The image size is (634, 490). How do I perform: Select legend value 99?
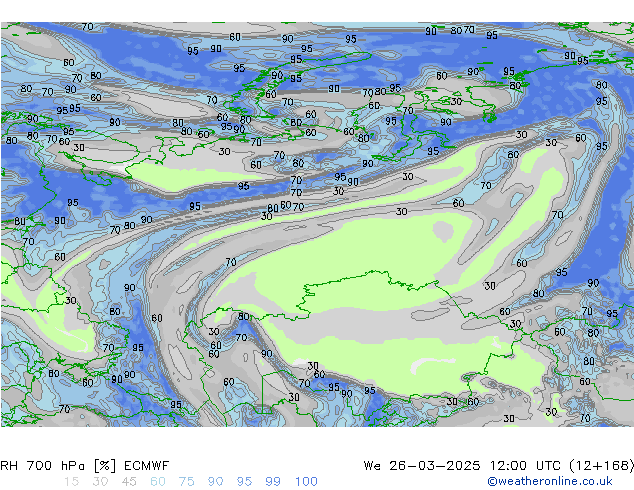point(273,482)
